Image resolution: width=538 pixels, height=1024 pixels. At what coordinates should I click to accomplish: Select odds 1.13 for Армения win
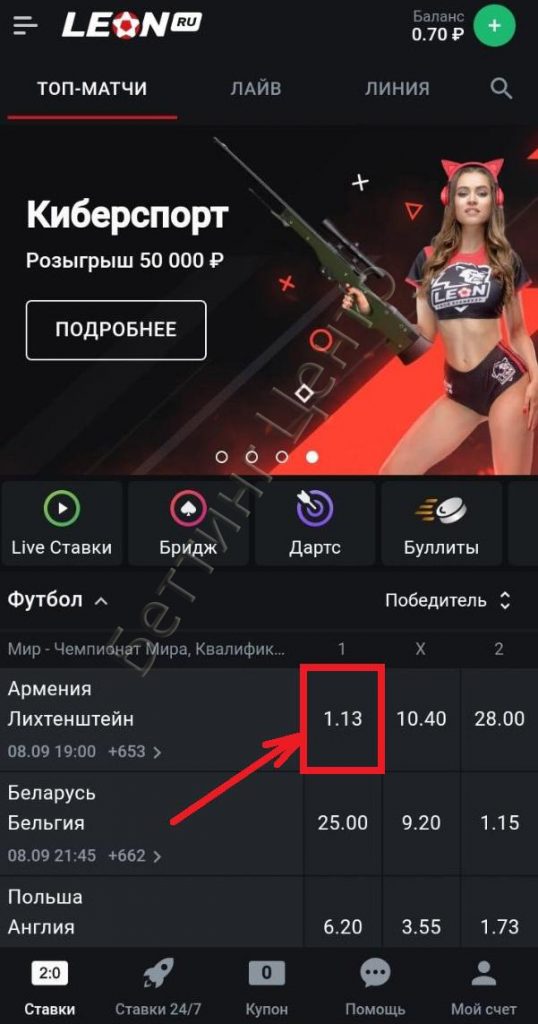tap(343, 719)
